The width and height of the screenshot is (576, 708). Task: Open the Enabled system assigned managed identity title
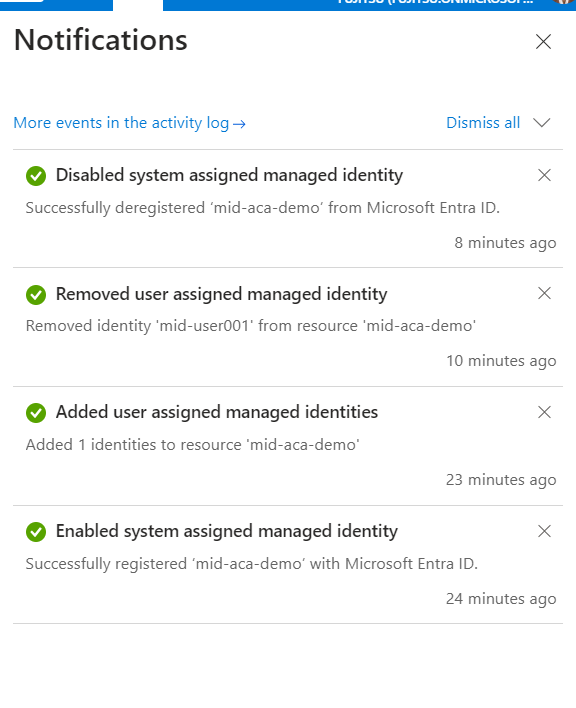pos(227,531)
